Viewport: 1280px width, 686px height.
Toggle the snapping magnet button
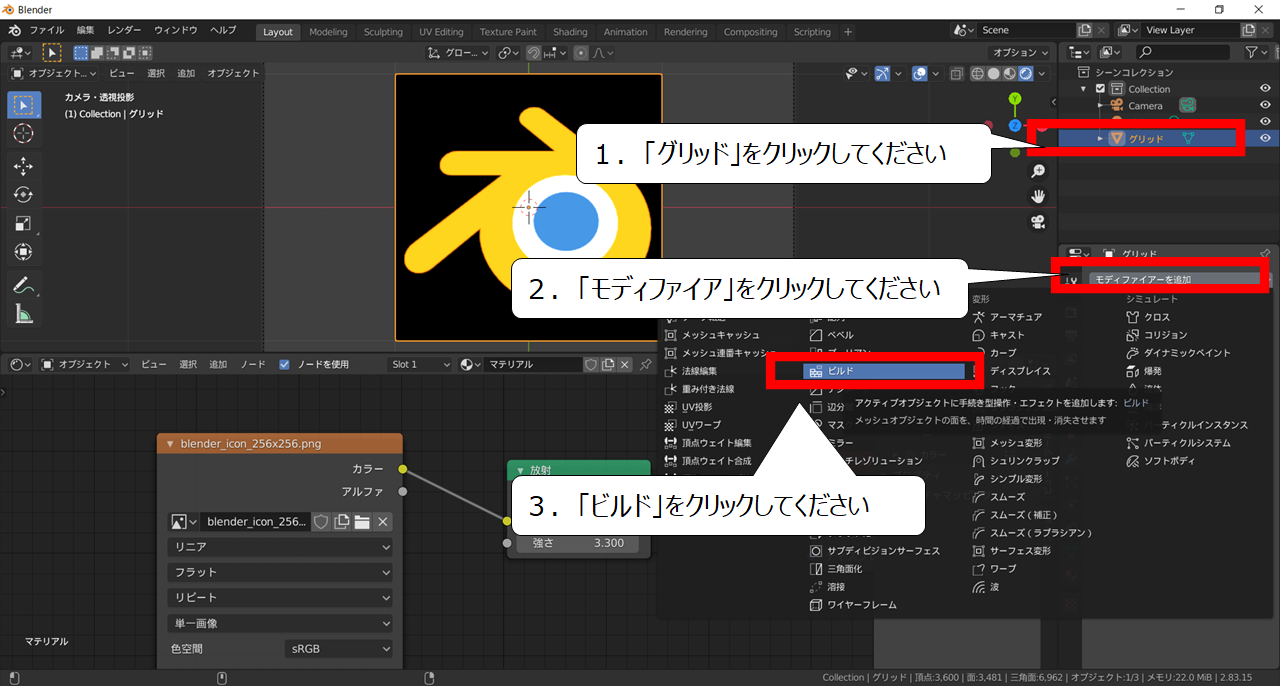pos(535,53)
